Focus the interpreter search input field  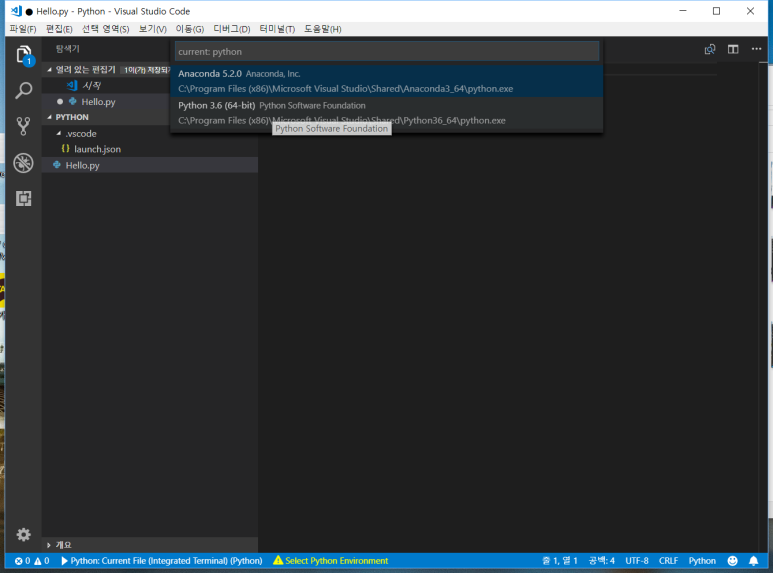point(386,52)
